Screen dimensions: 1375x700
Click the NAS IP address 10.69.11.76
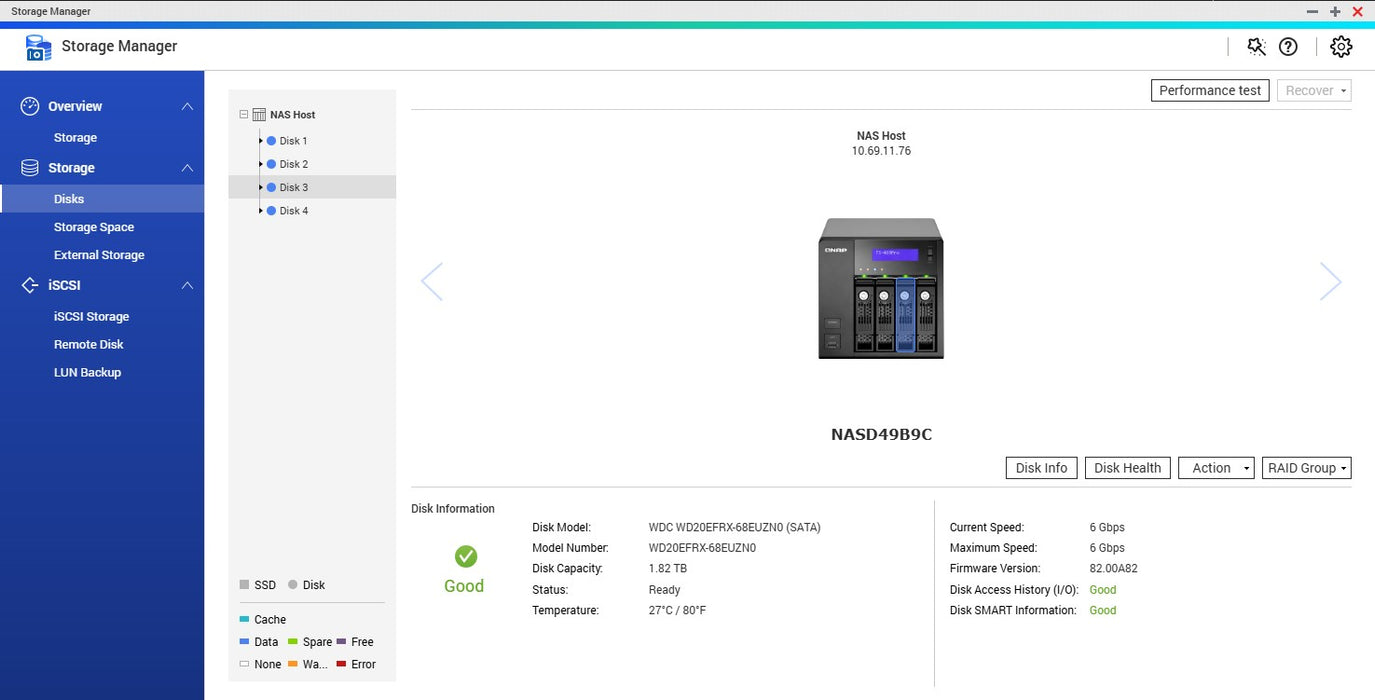pos(881,152)
